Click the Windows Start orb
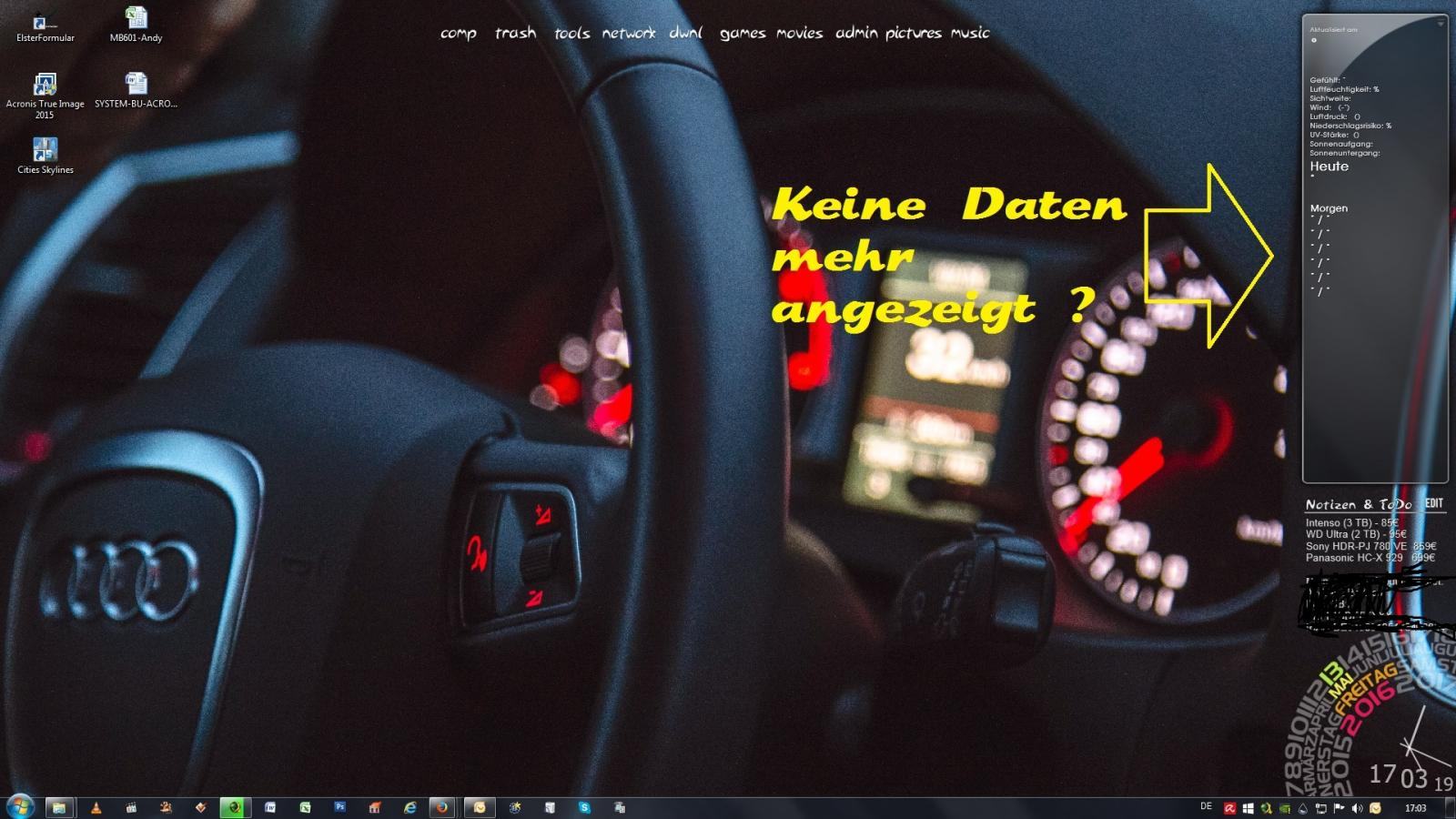This screenshot has height=819, width=1456. 19,806
